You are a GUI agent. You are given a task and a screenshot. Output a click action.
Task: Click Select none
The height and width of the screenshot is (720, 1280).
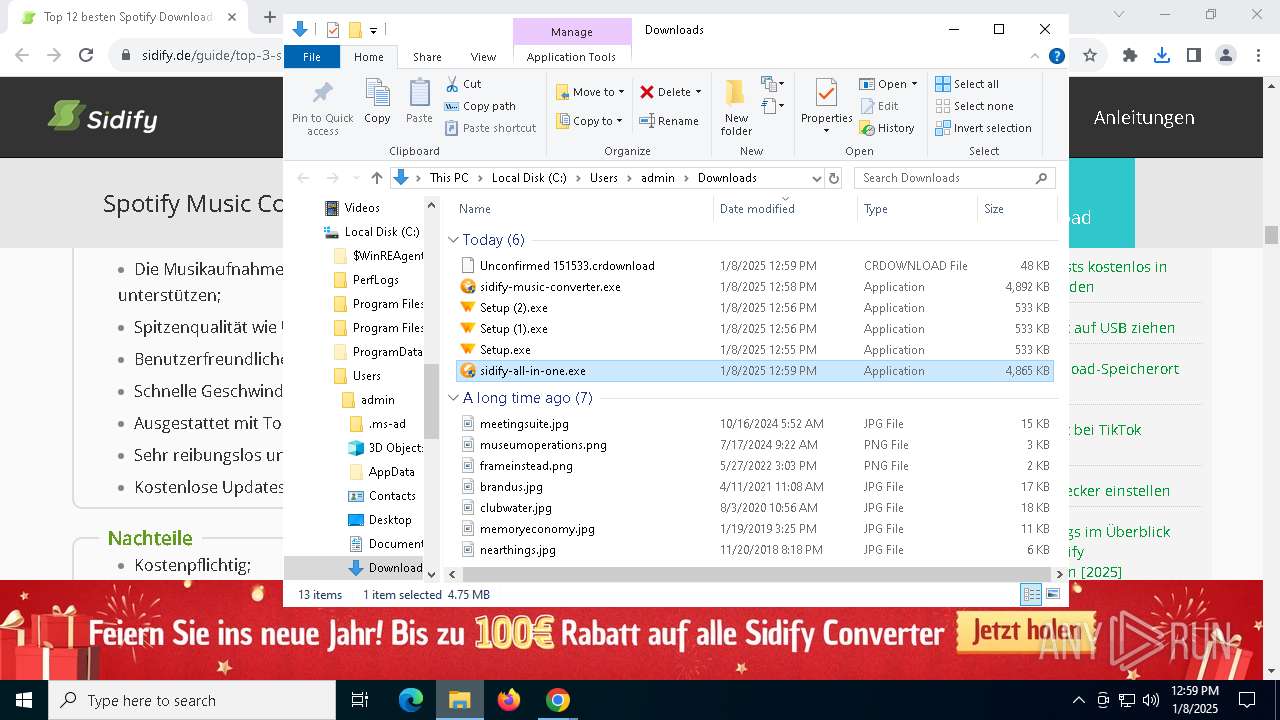point(974,106)
